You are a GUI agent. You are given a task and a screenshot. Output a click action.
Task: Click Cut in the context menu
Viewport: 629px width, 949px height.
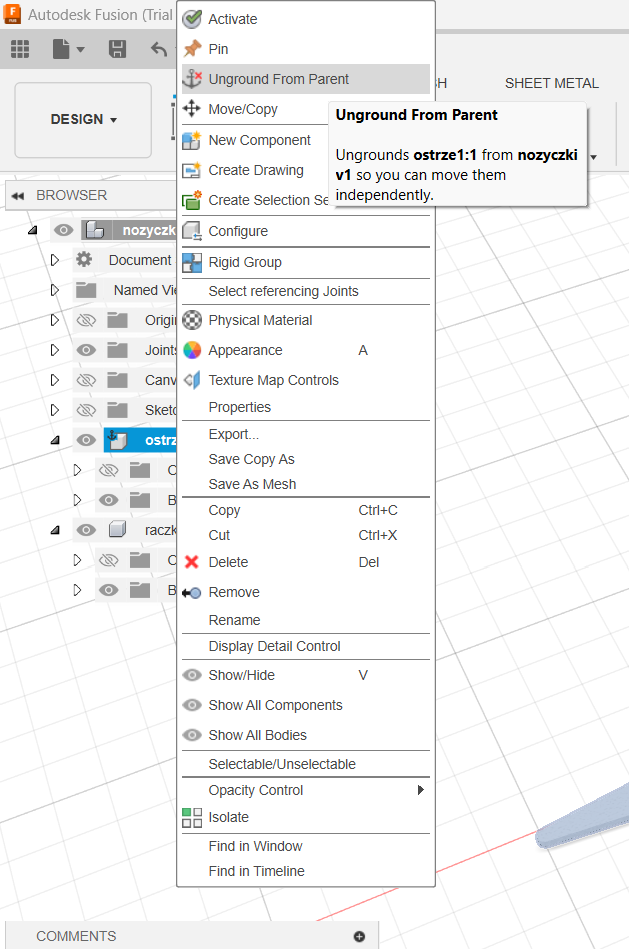click(219, 535)
